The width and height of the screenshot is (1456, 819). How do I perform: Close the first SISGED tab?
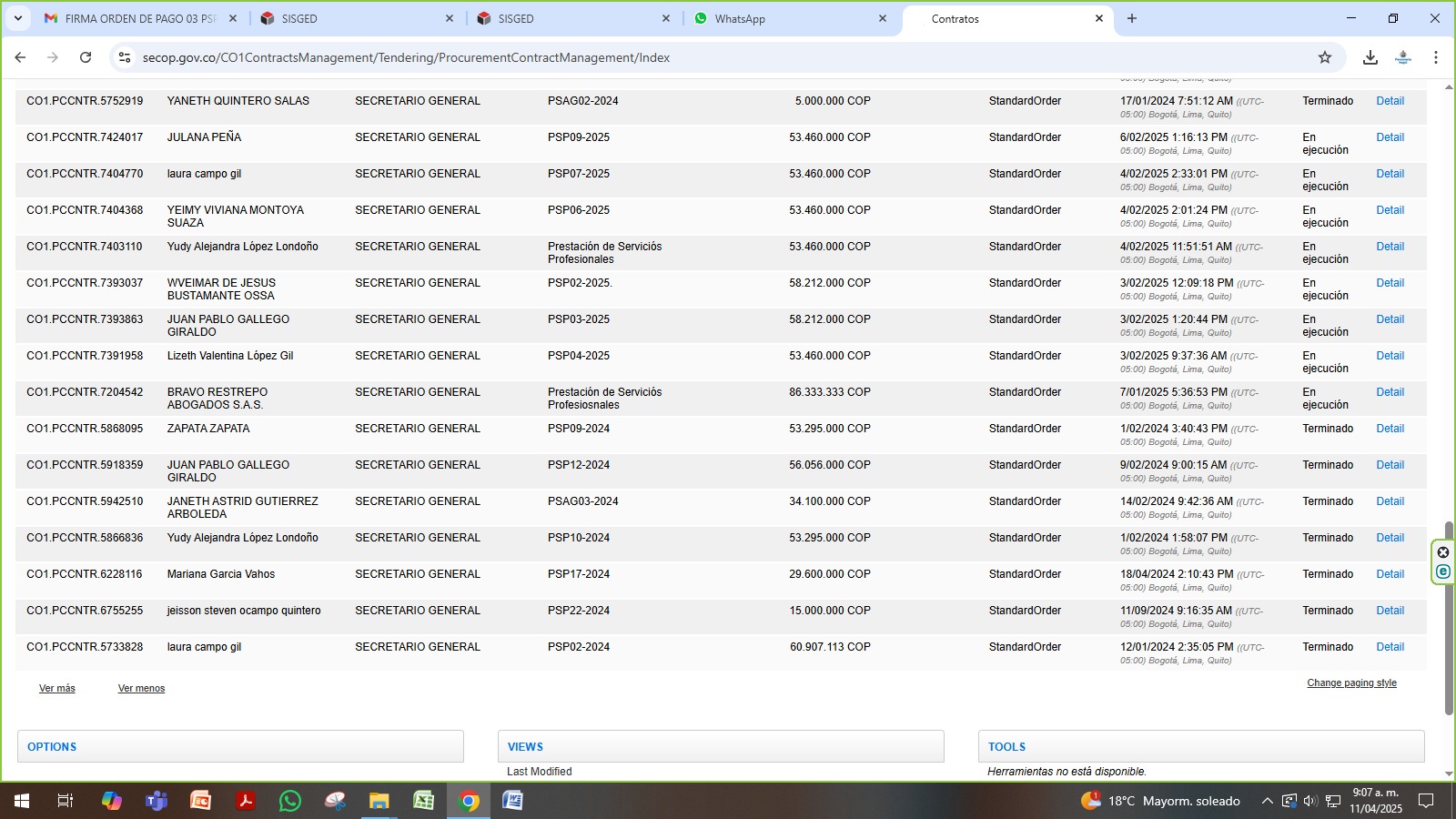(x=449, y=18)
